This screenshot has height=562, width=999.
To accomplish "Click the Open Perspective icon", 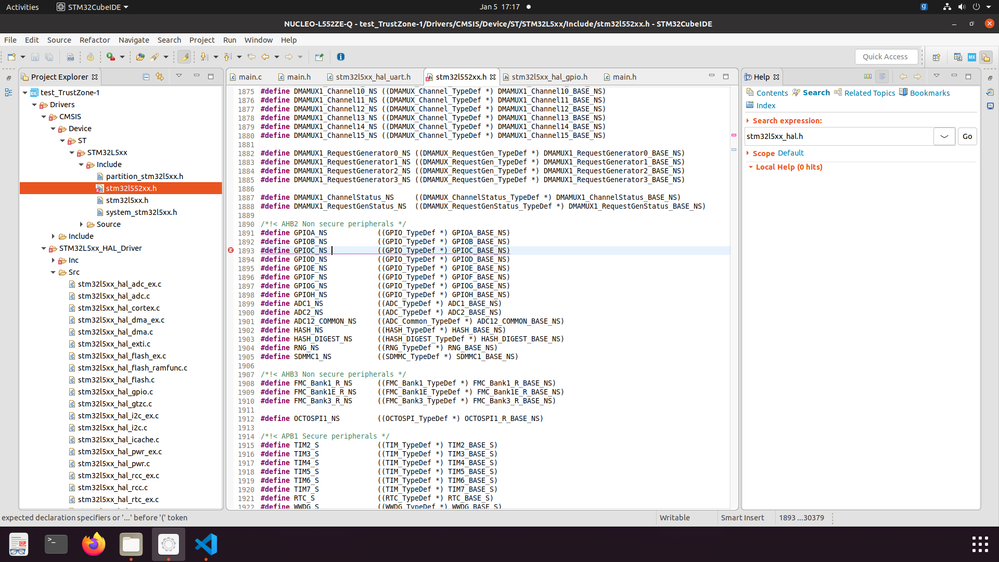I will pos(937,57).
